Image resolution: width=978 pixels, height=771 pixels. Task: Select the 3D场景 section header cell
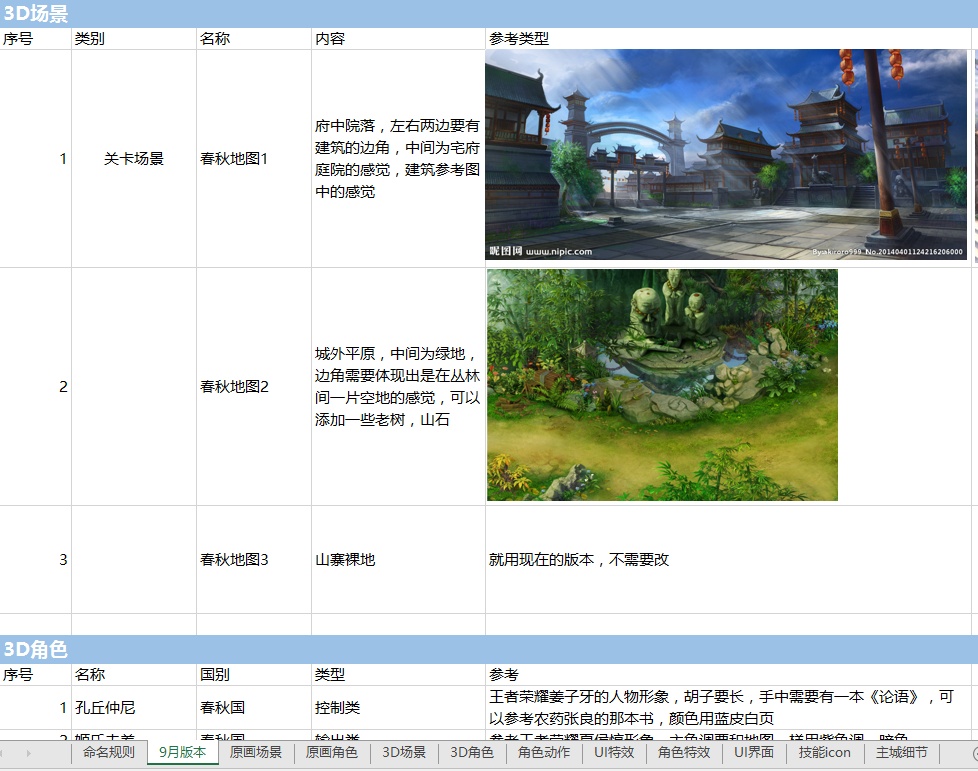pos(489,14)
